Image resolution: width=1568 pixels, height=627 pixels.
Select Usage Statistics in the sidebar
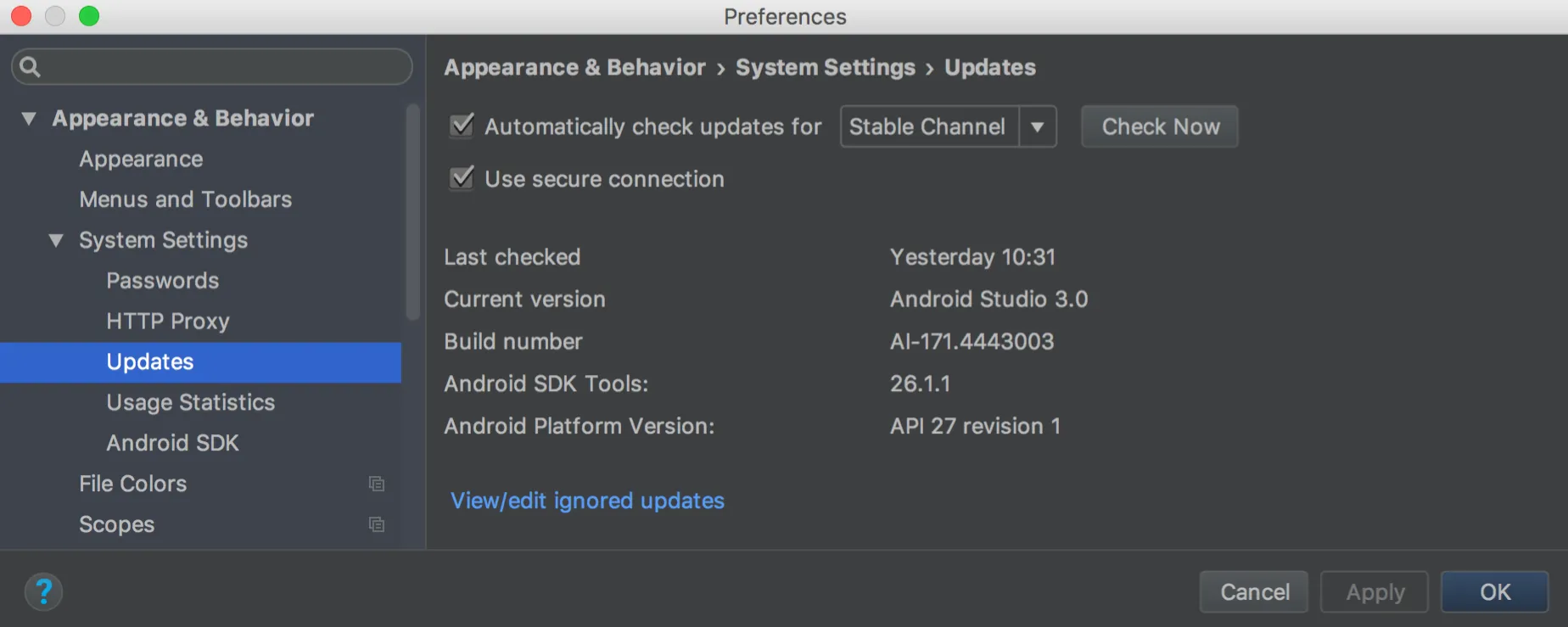[x=190, y=402]
